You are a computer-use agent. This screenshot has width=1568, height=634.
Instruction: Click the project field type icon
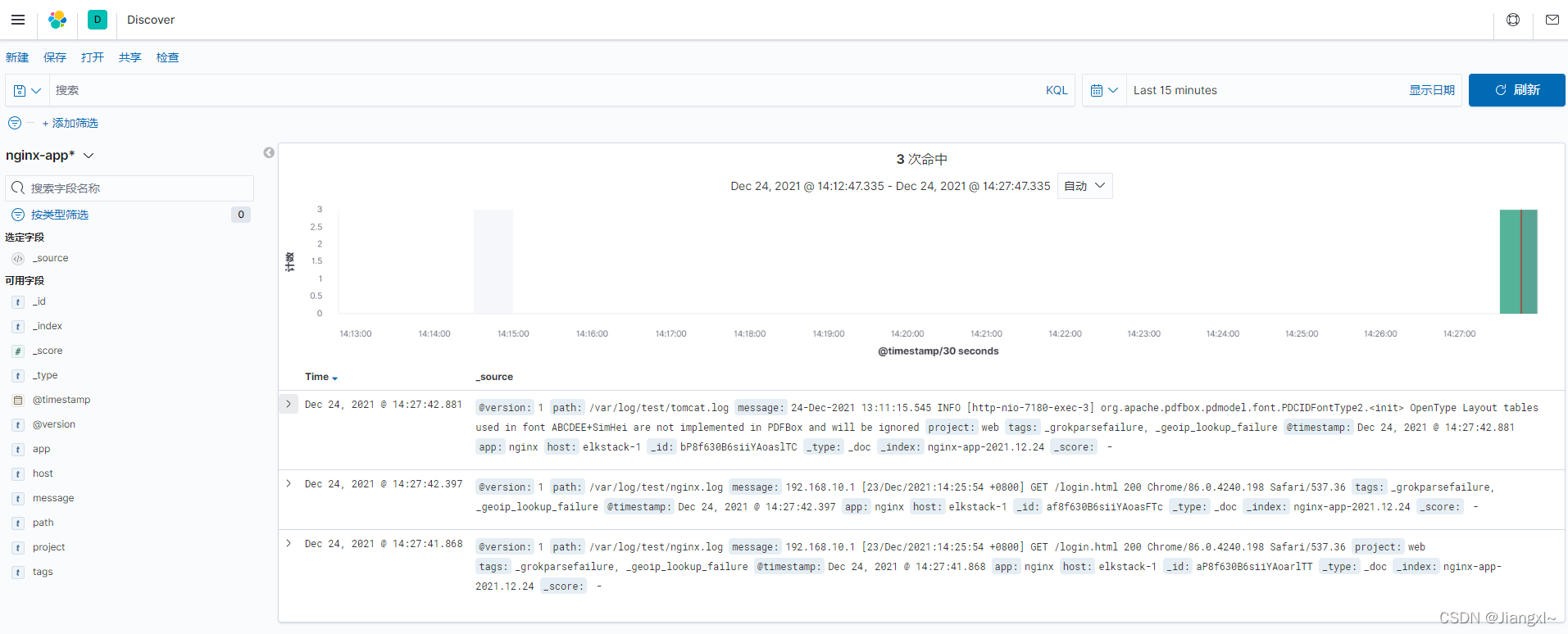pos(18,548)
